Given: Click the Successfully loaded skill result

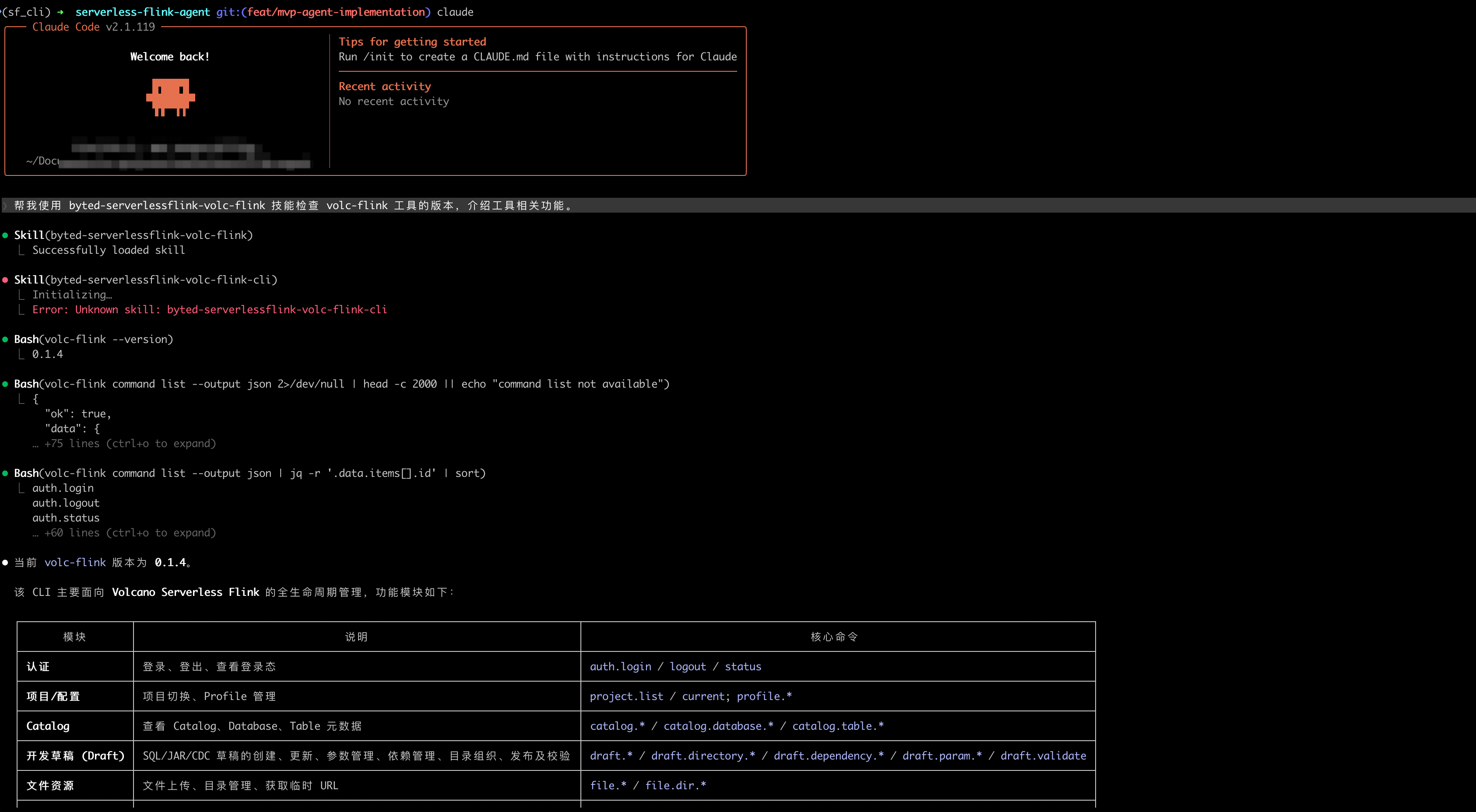Looking at the screenshot, I should (108, 250).
